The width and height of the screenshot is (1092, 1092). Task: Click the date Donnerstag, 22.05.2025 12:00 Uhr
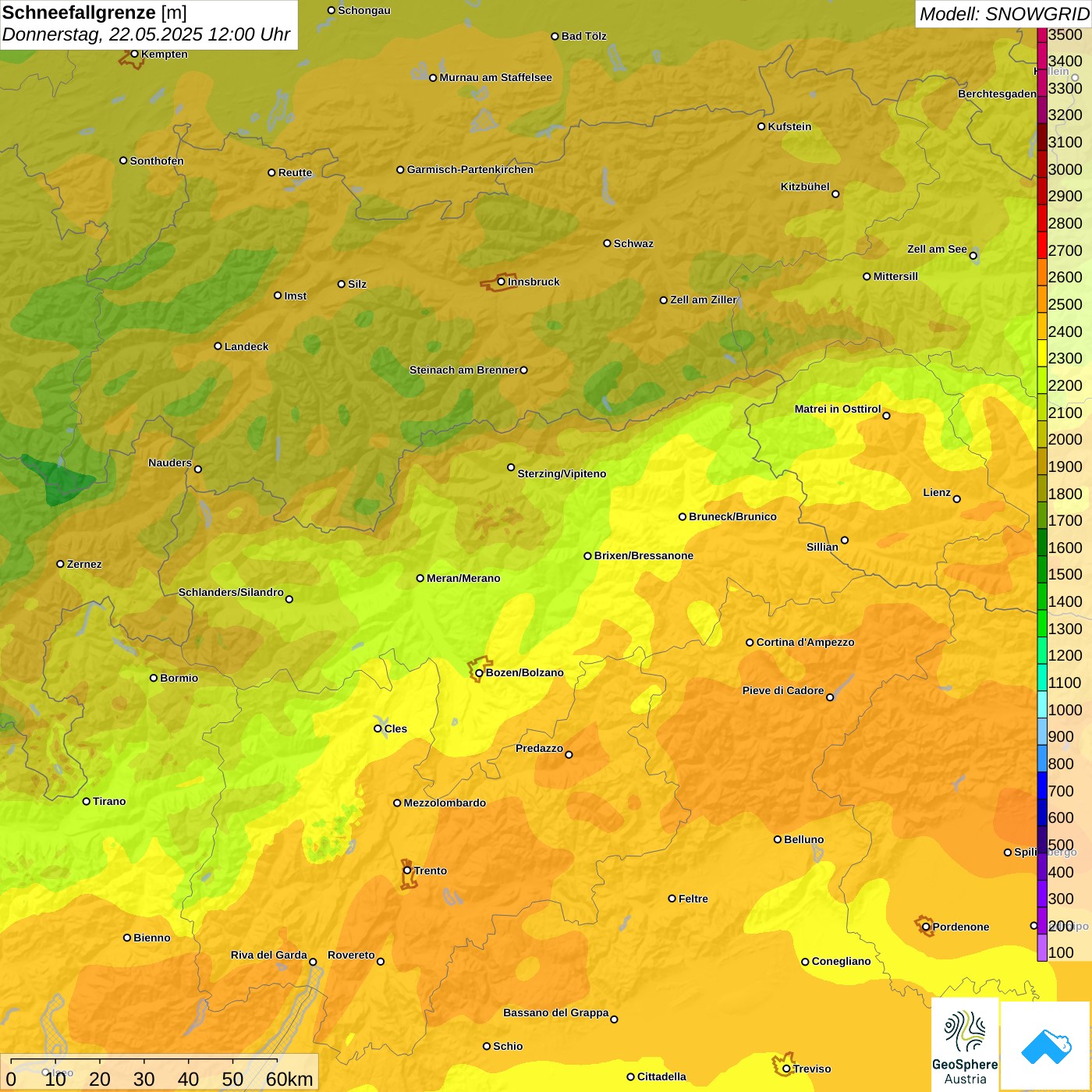coord(146,35)
